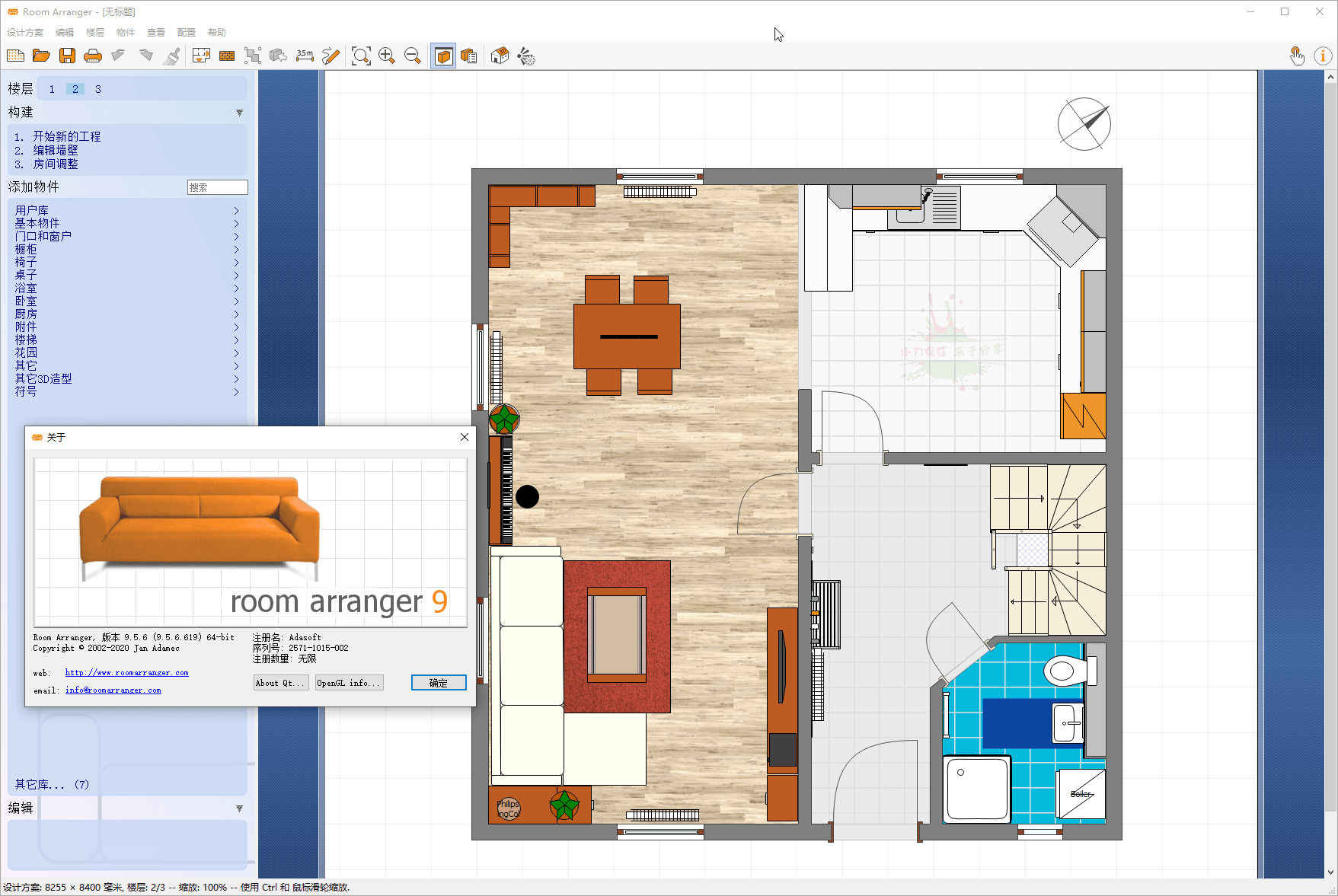1338x896 pixels.
Task: Open the wall editing (brick) tool
Action: click(226, 56)
